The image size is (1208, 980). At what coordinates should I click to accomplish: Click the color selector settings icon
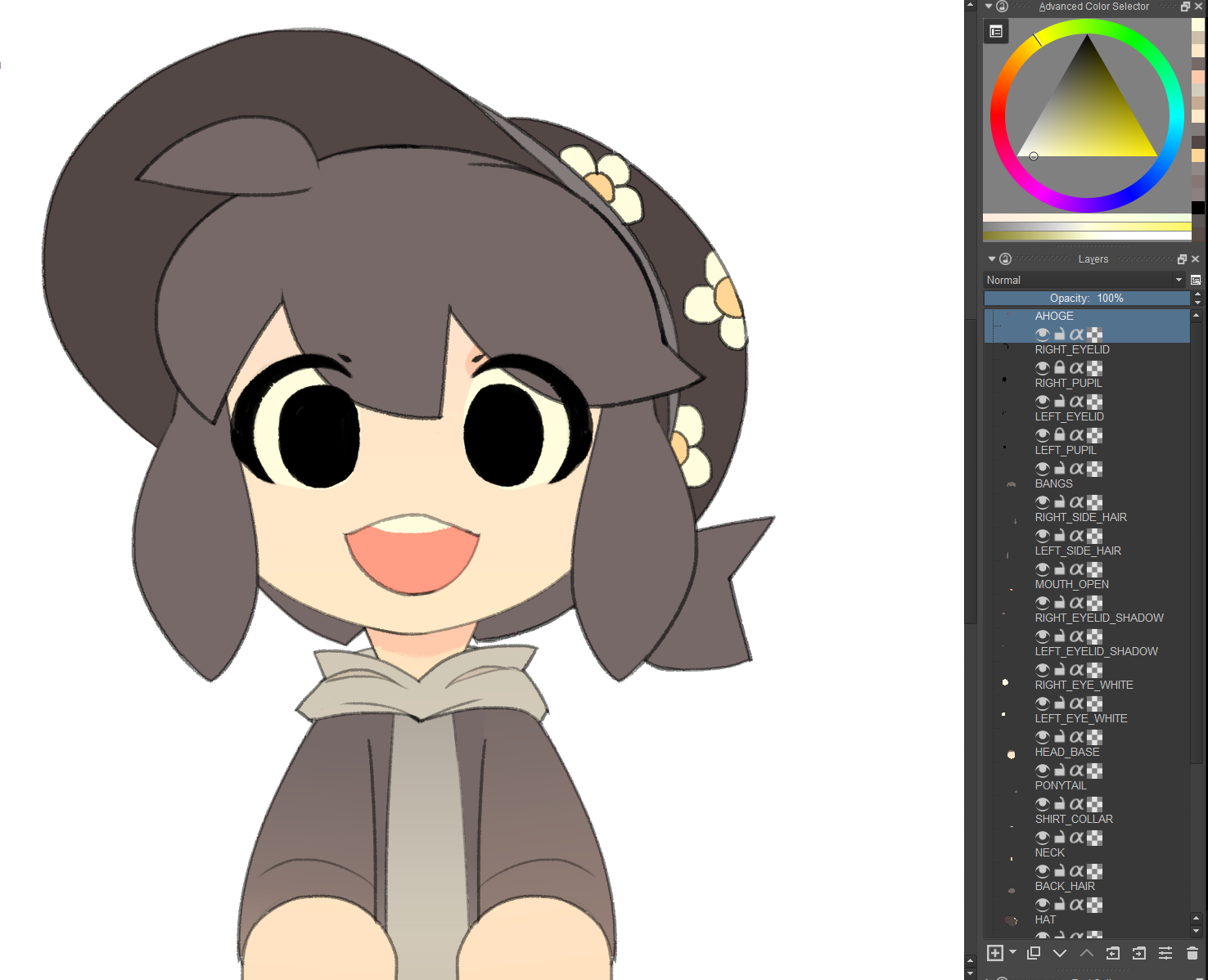click(x=996, y=32)
